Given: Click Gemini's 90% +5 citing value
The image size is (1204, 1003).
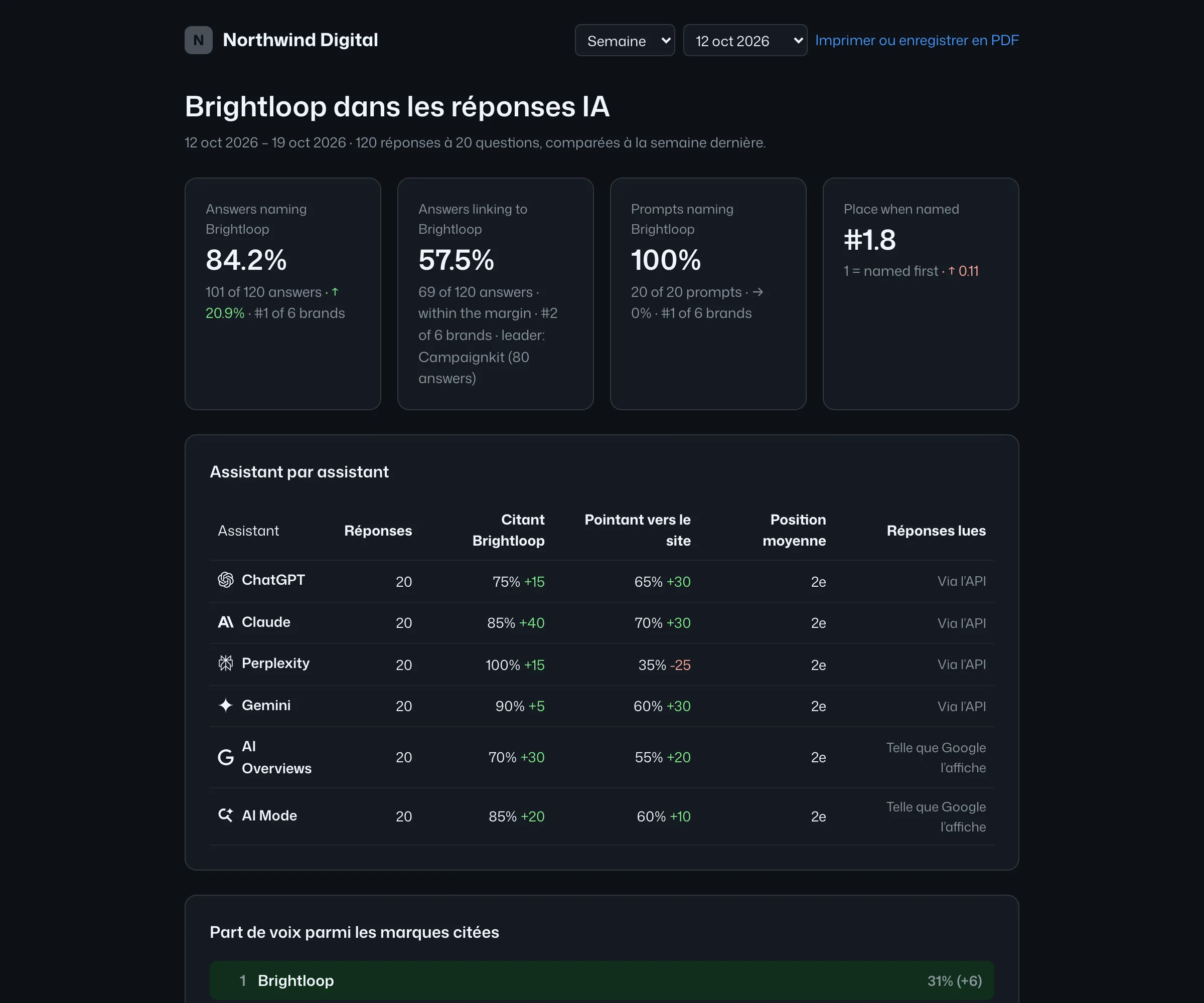Looking at the screenshot, I should click(520, 707).
